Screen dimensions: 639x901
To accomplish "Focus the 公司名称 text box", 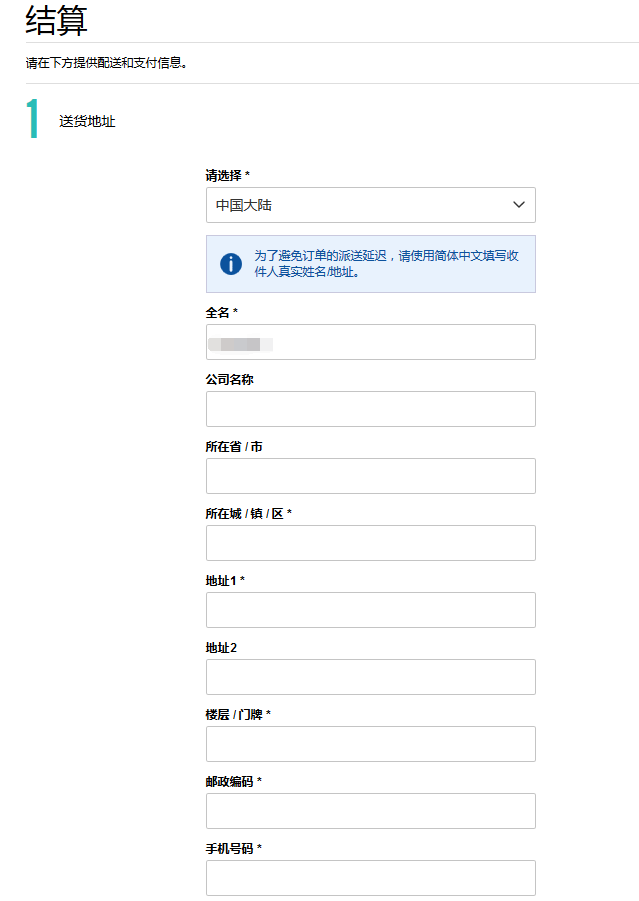I will tap(370, 409).
